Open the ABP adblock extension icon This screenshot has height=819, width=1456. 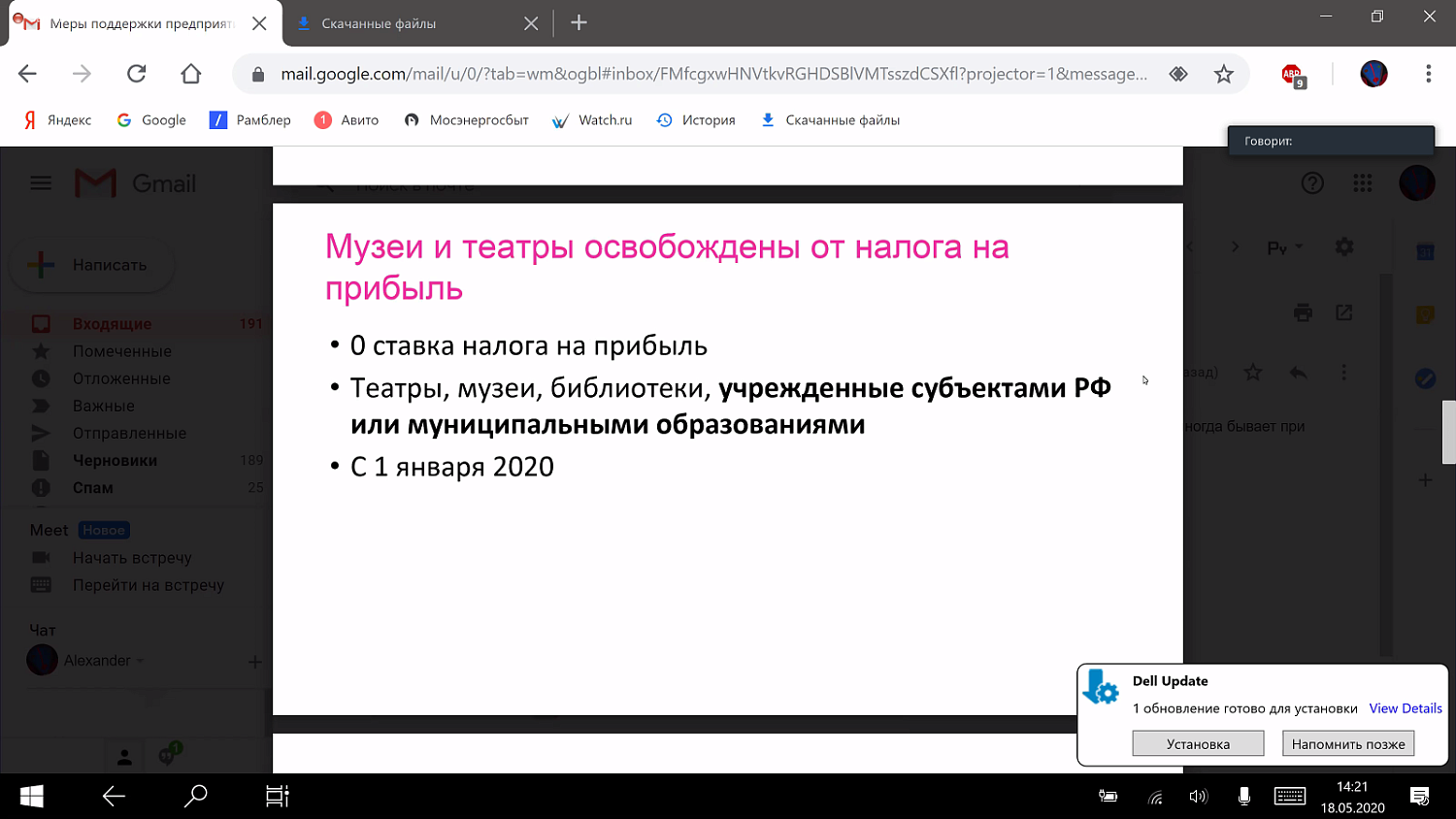[x=1293, y=75]
